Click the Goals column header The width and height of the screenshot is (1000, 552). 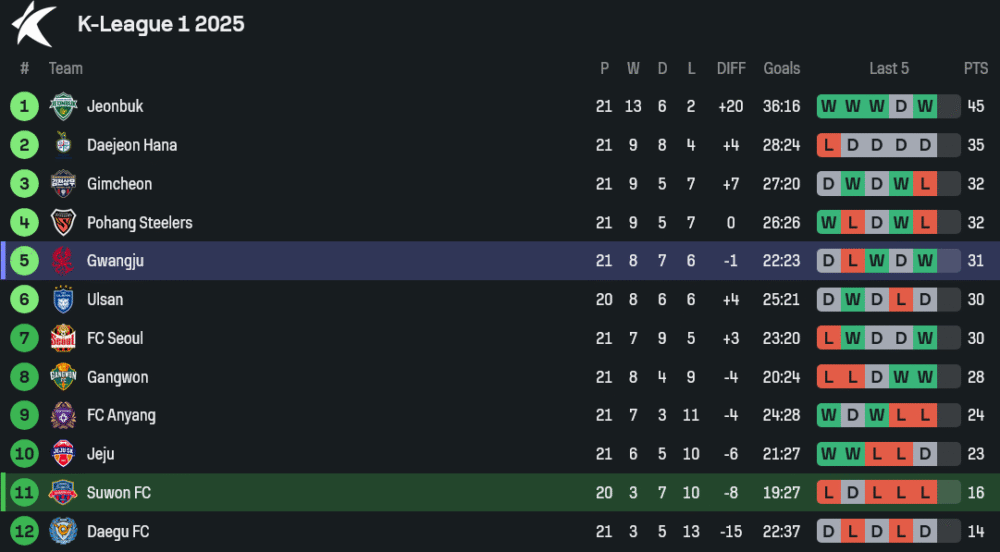781,68
